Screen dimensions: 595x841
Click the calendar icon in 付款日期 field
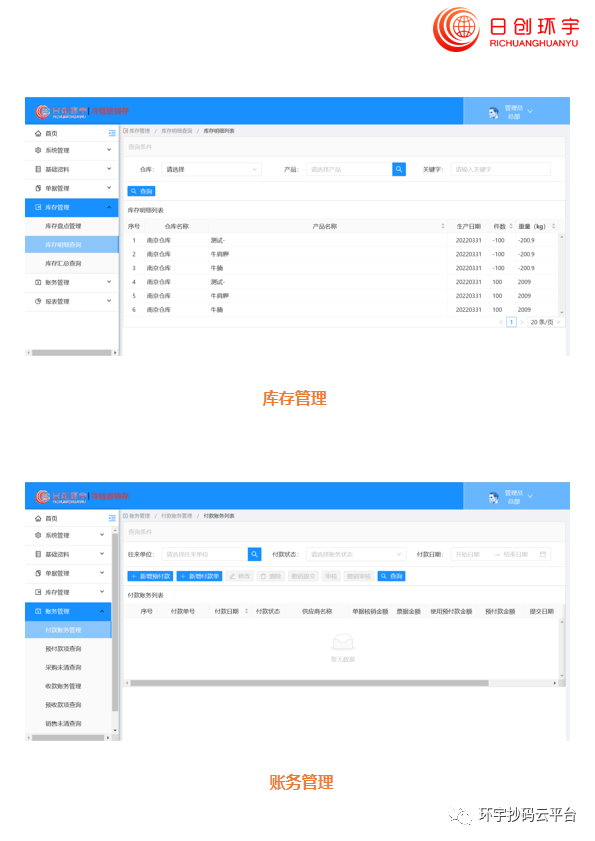pyautogui.click(x=543, y=554)
